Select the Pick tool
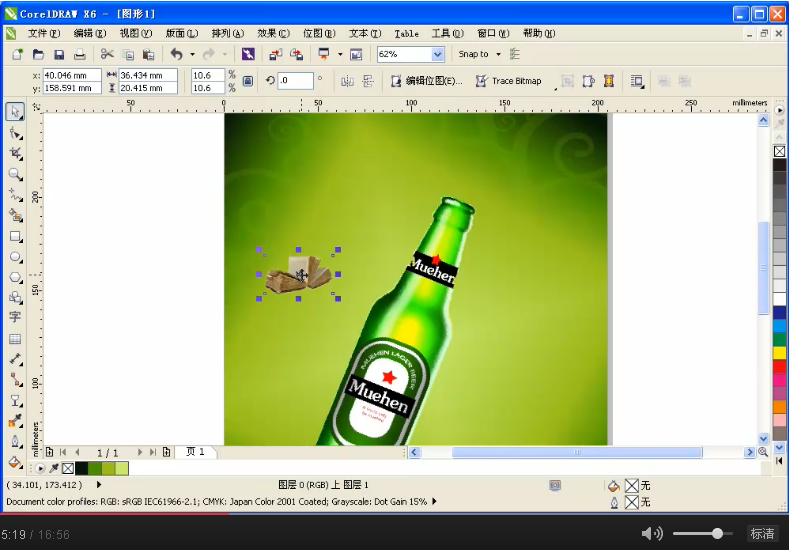This screenshot has width=789, height=550. [x=15, y=111]
